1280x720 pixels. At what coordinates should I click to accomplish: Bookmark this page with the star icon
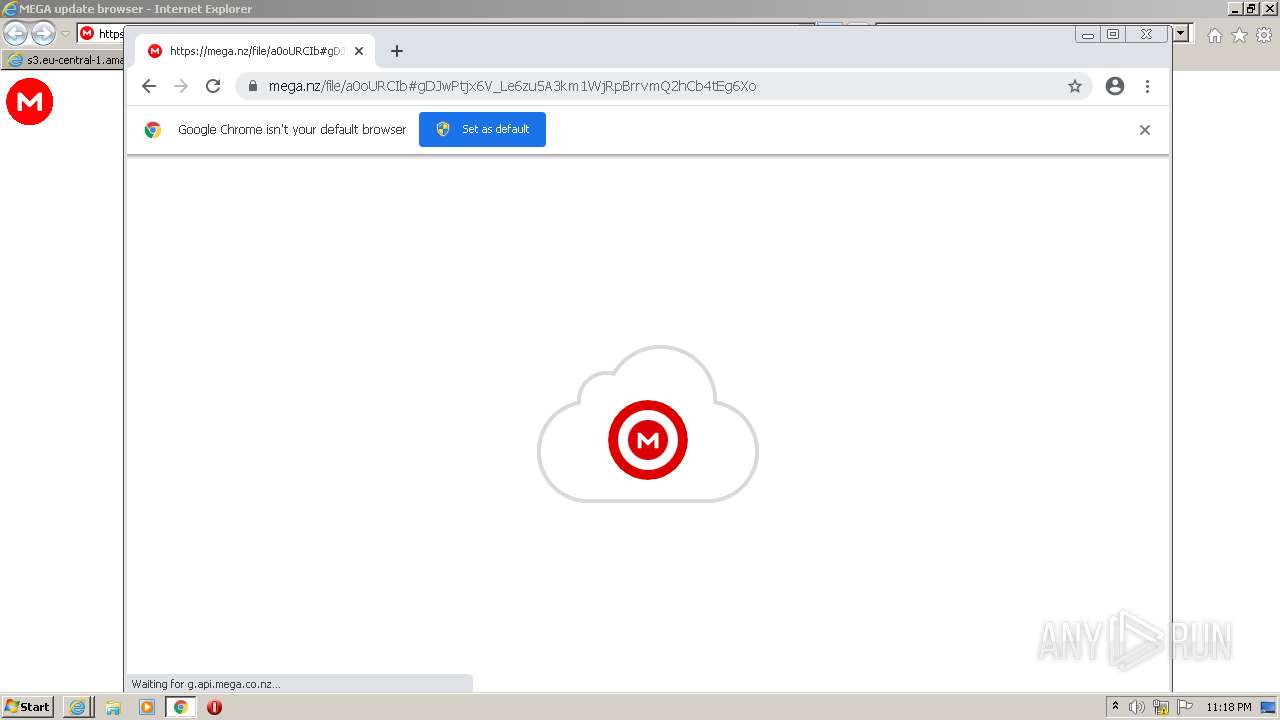[x=1075, y=86]
